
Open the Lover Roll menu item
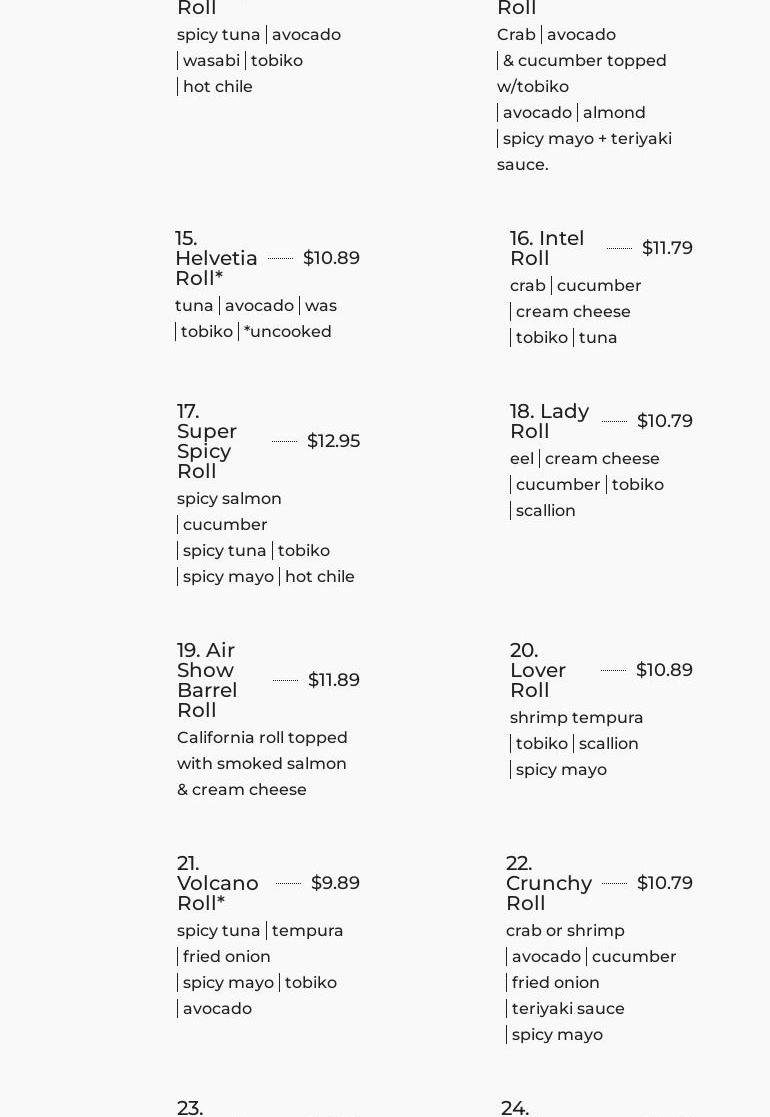[538, 670]
